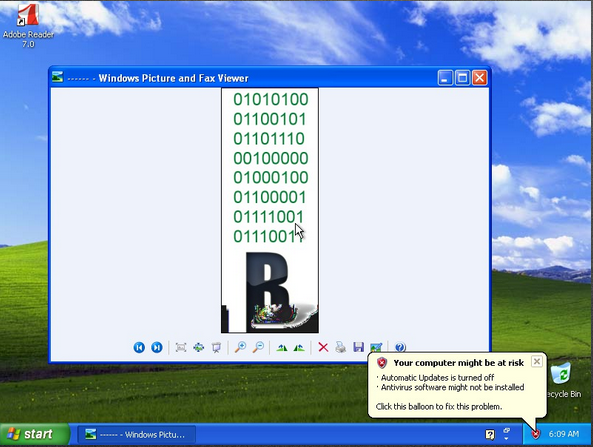593x447 pixels.
Task: Click the displayed binary code image
Action: [270, 210]
